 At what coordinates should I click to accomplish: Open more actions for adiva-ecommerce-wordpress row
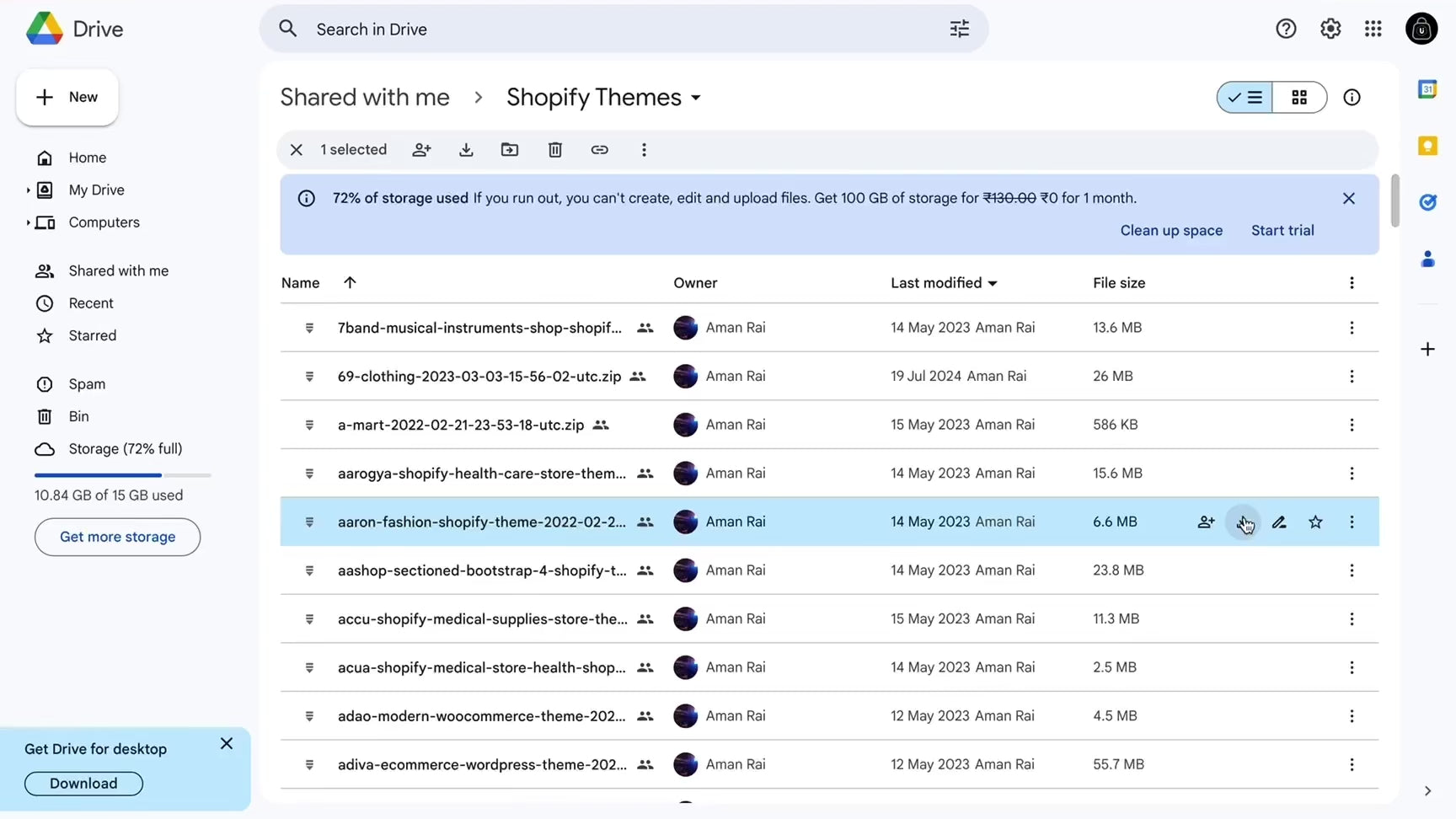pos(1352,765)
